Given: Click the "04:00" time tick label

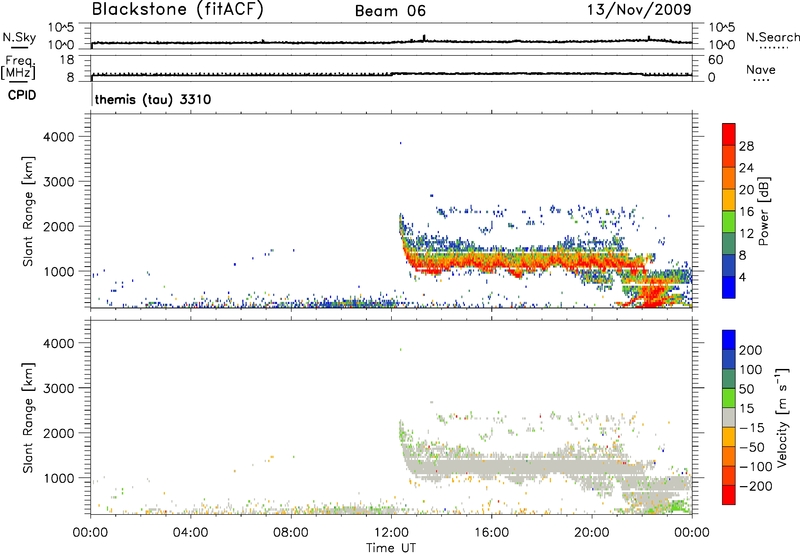Looking at the screenshot, I should 190,533.
